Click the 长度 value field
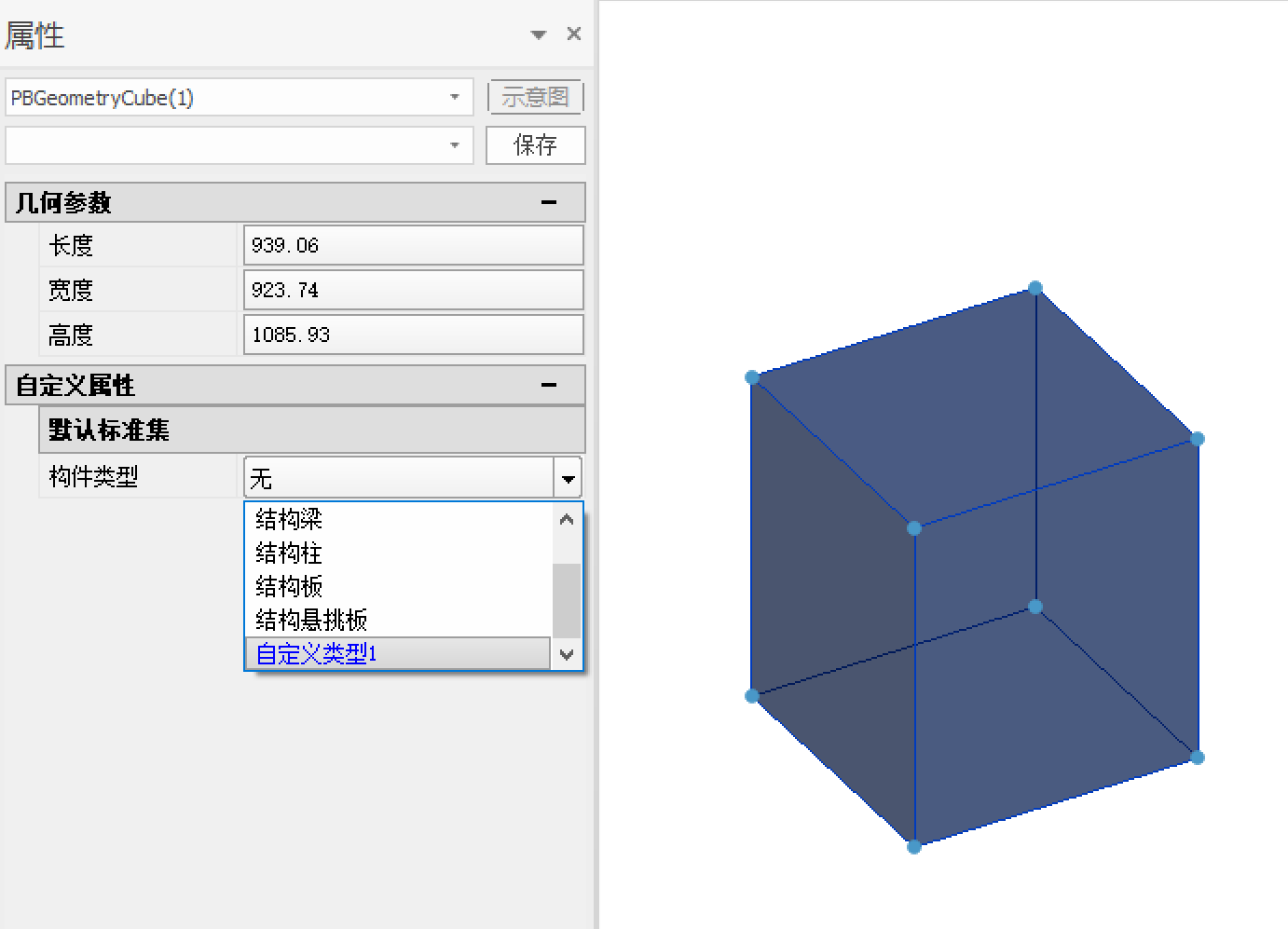 pos(413,245)
